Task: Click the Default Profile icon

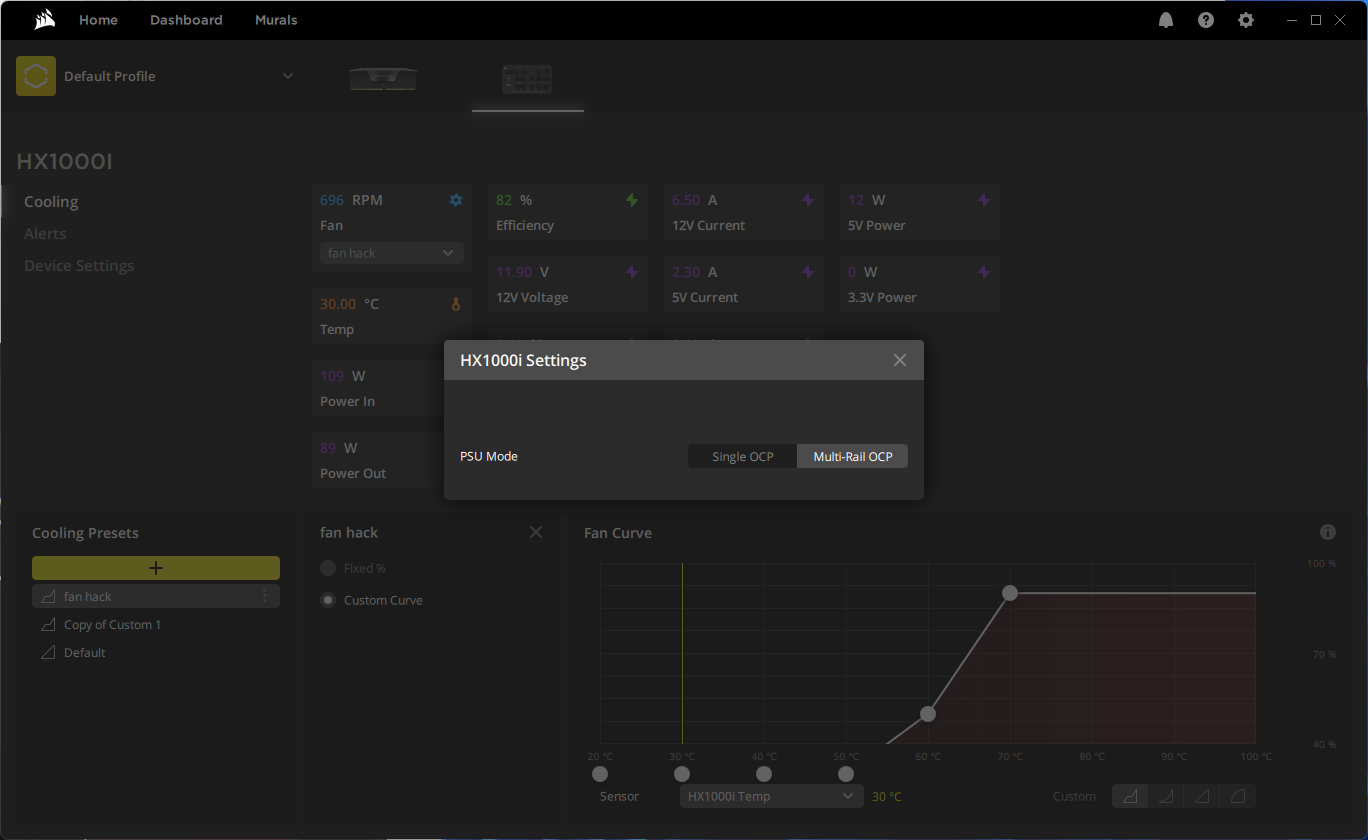Action: [x=36, y=76]
